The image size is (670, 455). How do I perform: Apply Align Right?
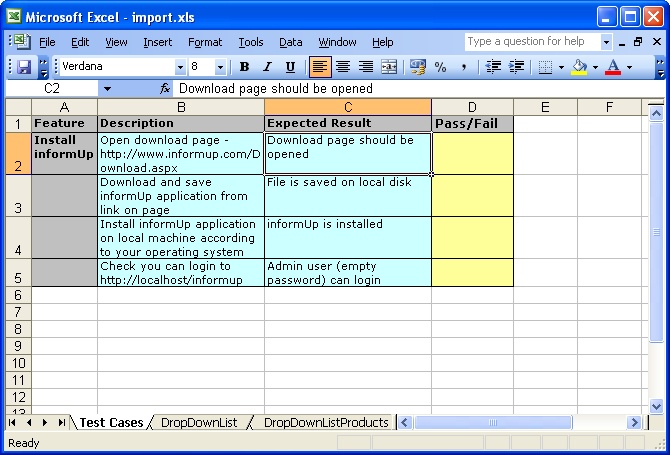[366, 67]
